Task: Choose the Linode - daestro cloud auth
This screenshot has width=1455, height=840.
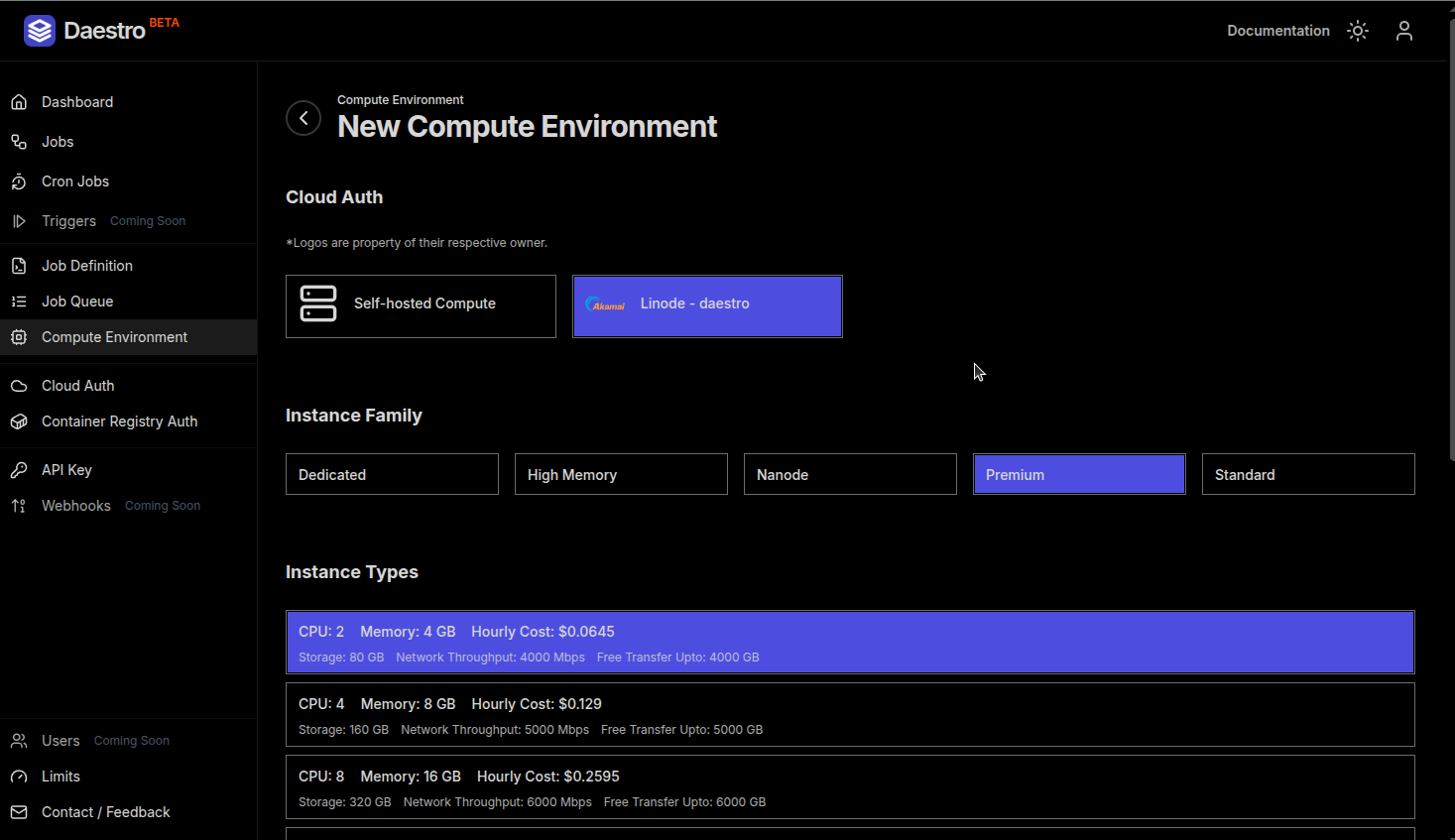Action: point(707,305)
